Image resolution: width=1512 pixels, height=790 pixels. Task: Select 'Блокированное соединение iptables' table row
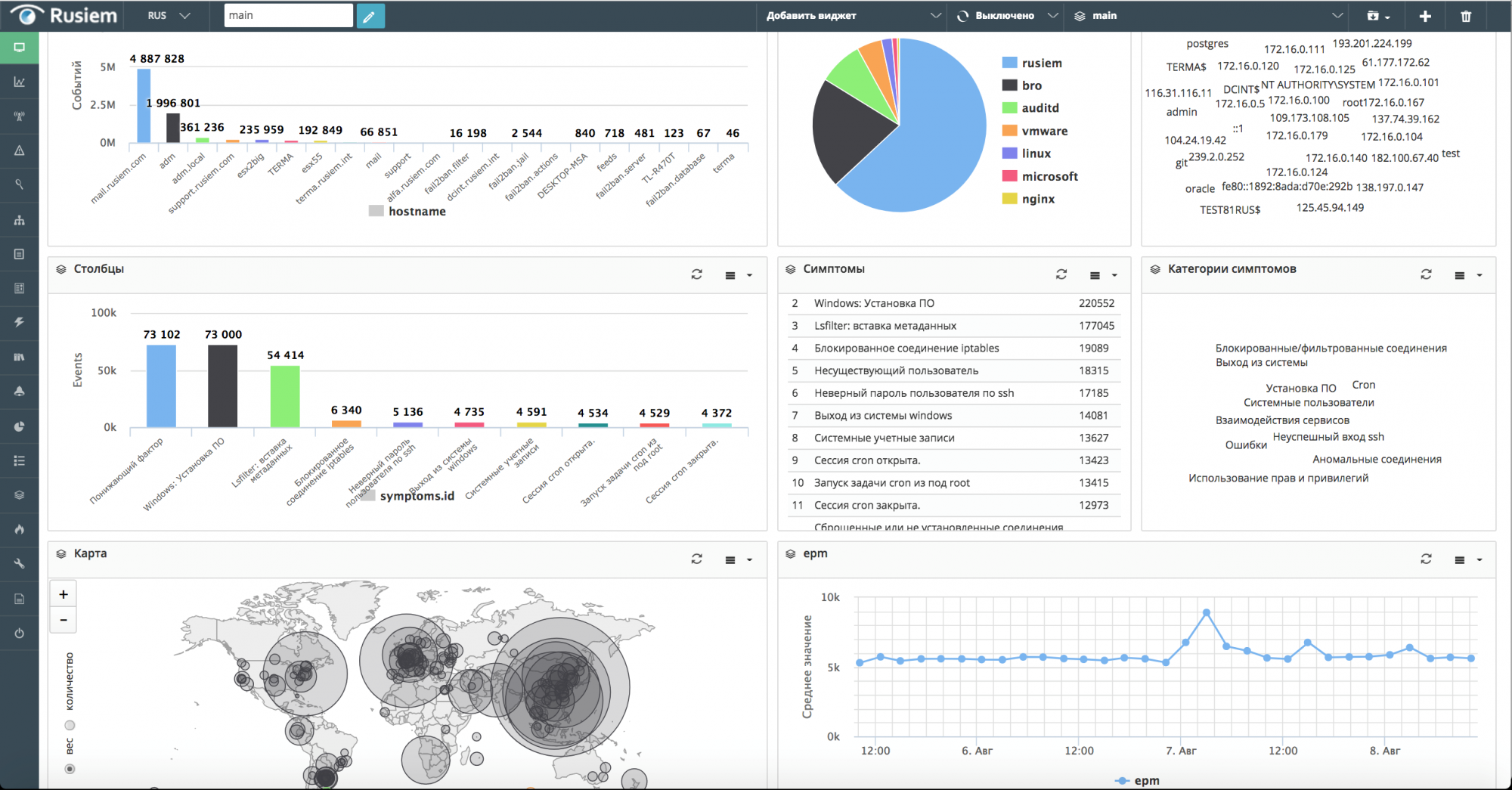coord(953,349)
